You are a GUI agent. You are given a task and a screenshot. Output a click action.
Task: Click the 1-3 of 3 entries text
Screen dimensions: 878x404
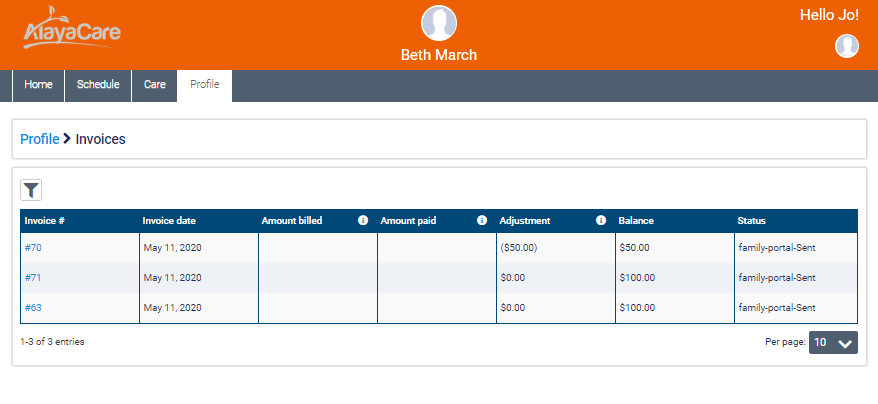tap(52, 341)
